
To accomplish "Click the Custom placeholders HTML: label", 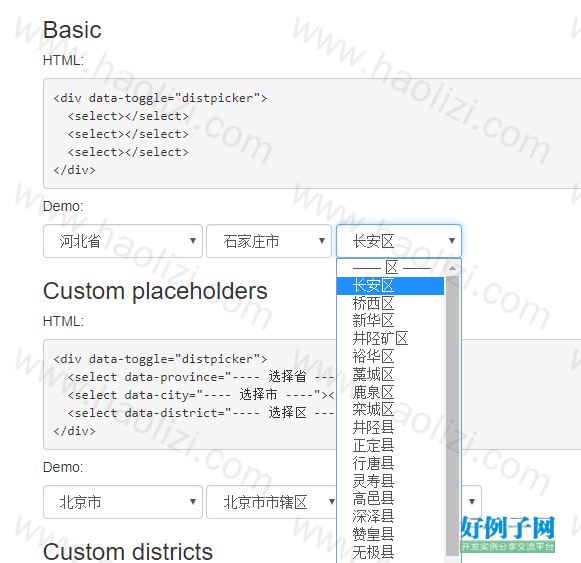I will pyautogui.click(x=63, y=321).
